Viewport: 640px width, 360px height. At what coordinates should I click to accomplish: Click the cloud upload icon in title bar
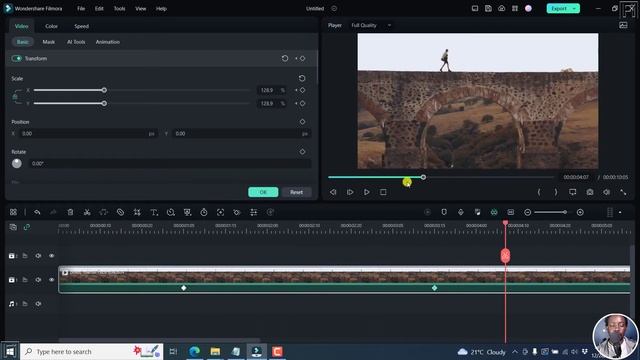pyautogui.click(x=502, y=8)
